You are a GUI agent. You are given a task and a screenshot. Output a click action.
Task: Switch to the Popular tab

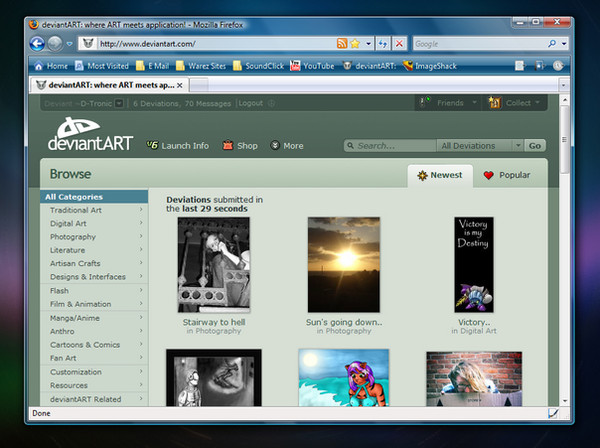[x=507, y=175]
